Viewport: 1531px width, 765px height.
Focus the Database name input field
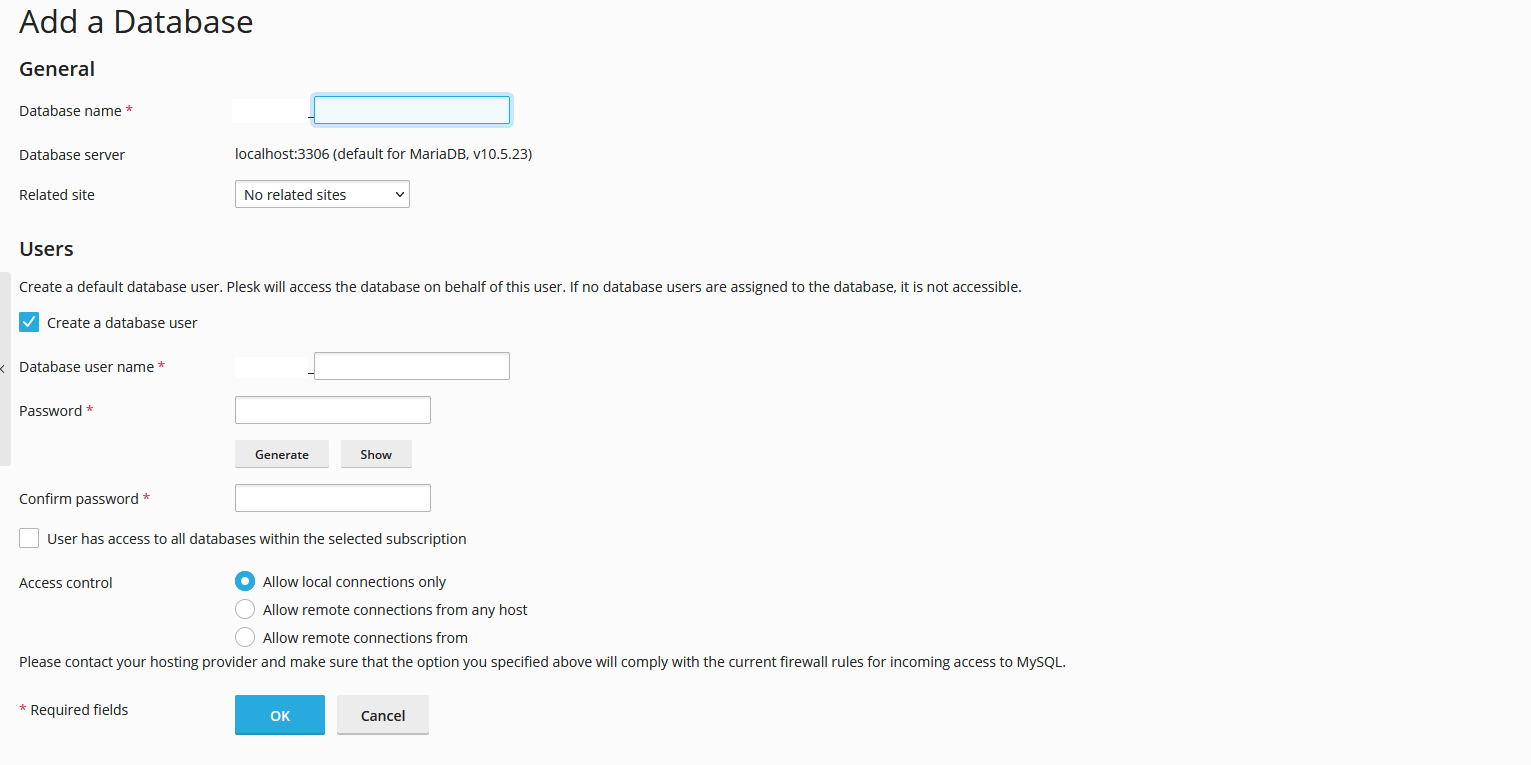pyautogui.click(x=410, y=109)
